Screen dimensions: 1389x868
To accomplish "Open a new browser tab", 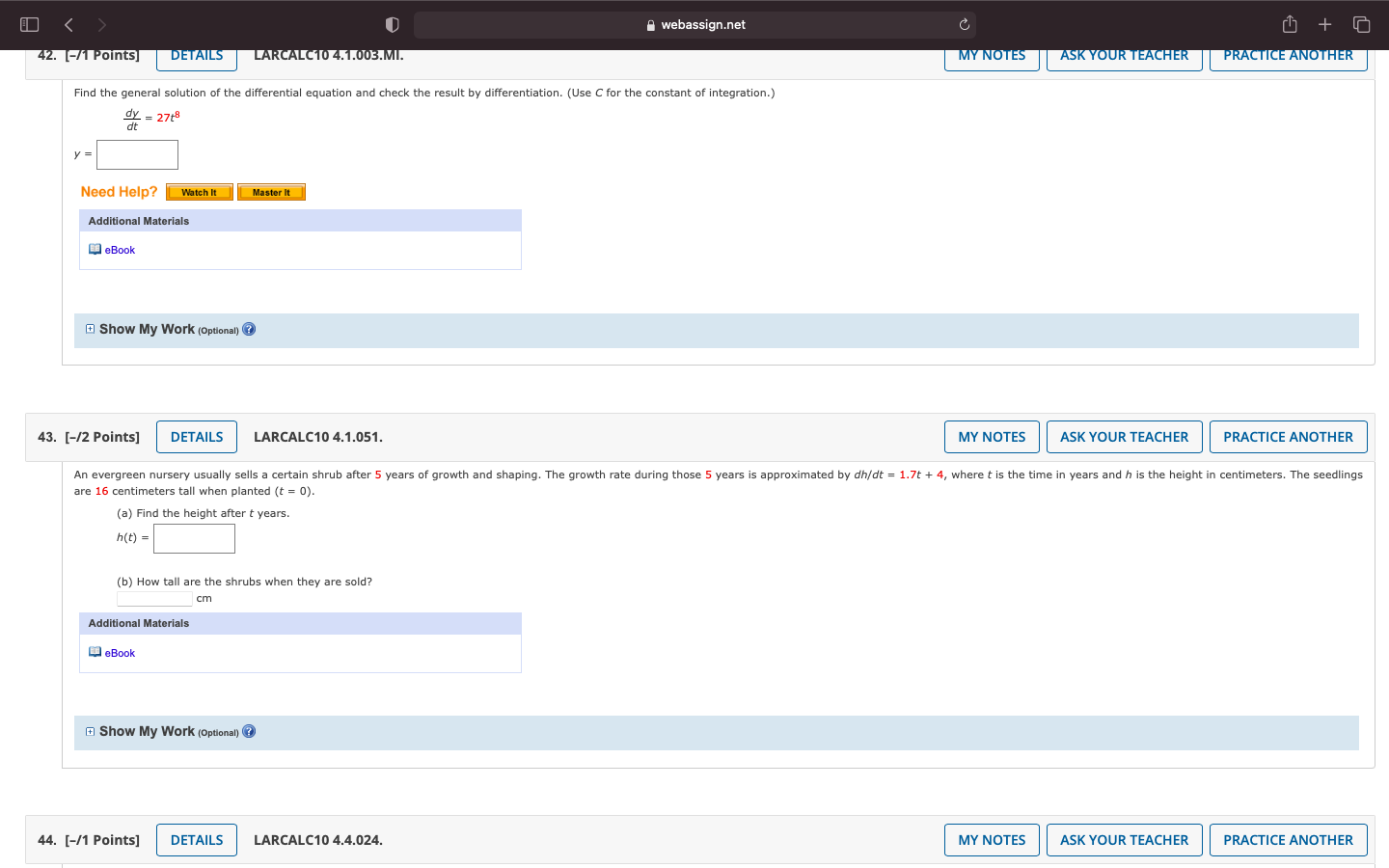I will [x=1324, y=24].
